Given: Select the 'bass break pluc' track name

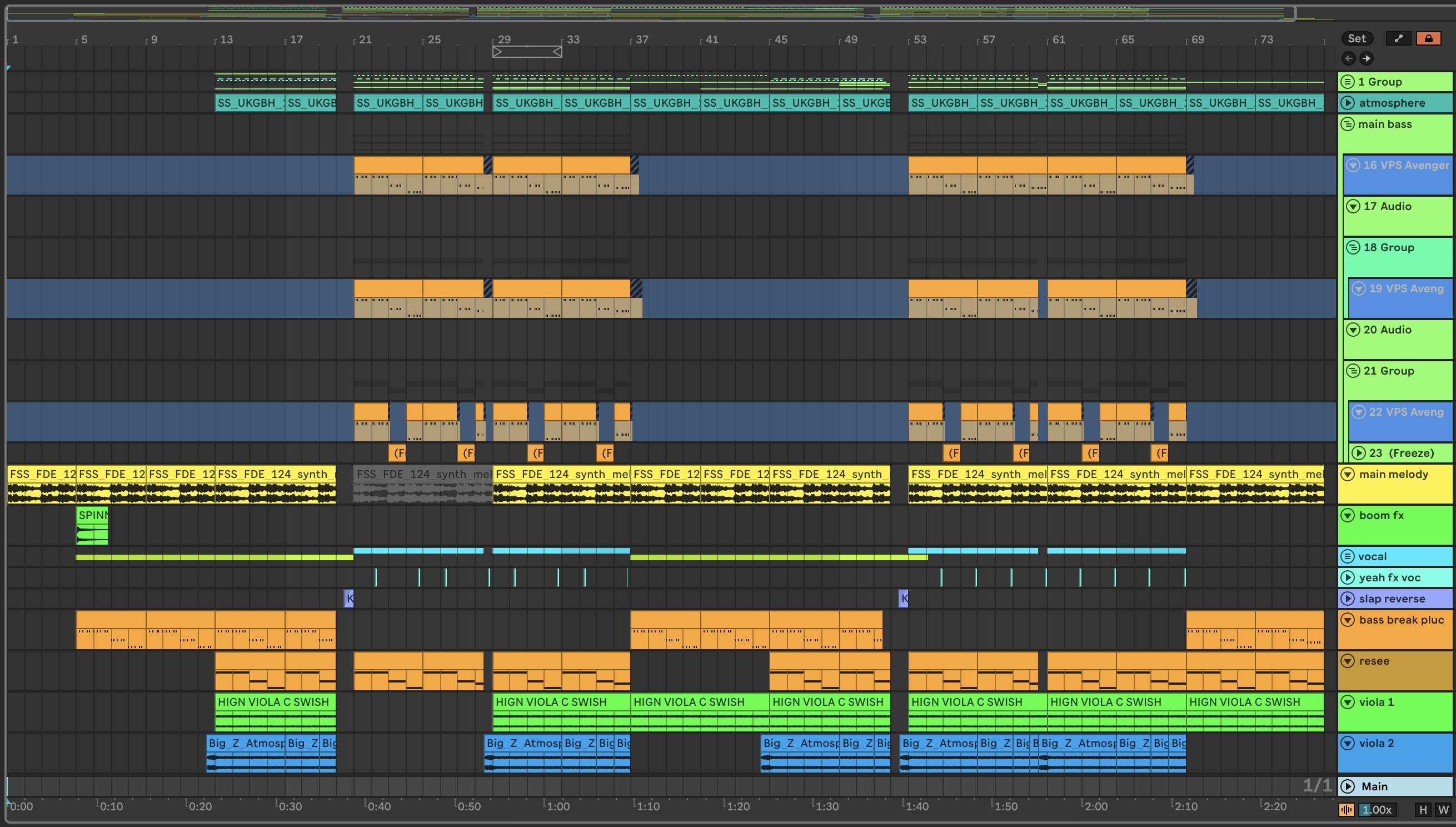Looking at the screenshot, I should [x=1401, y=620].
